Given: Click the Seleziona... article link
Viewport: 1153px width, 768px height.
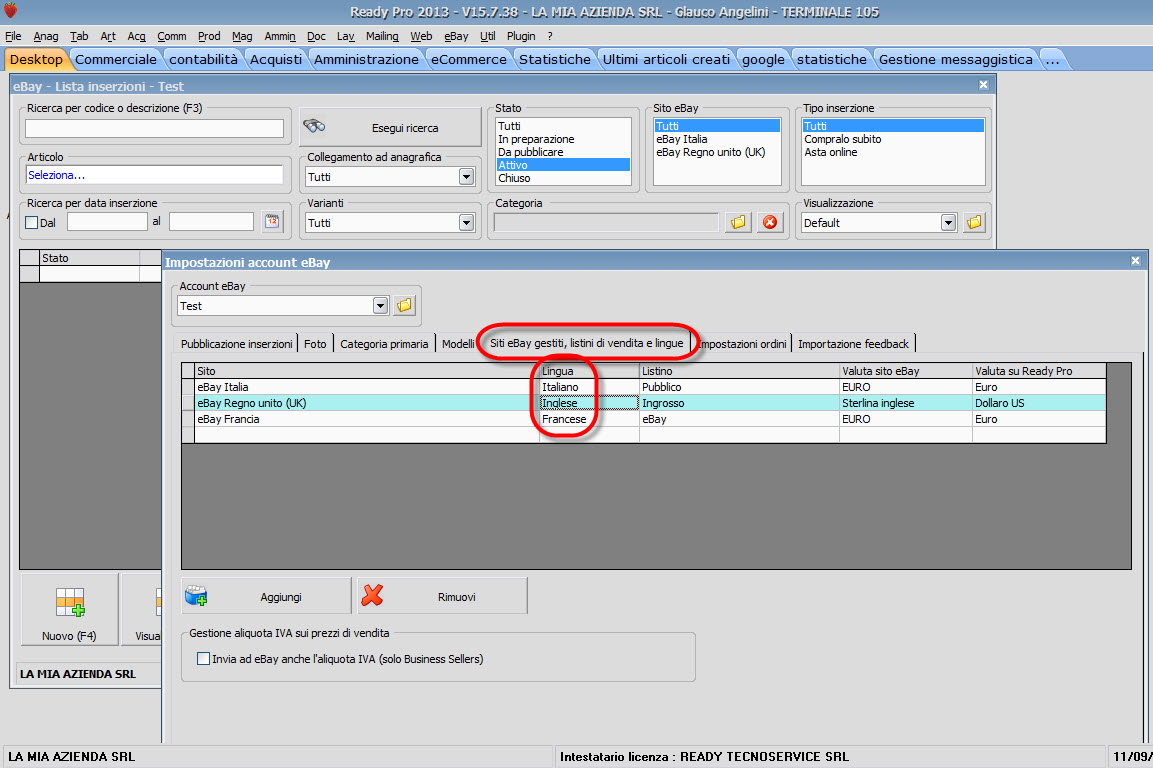Looking at the screenshot, I should tap(56, 175).
